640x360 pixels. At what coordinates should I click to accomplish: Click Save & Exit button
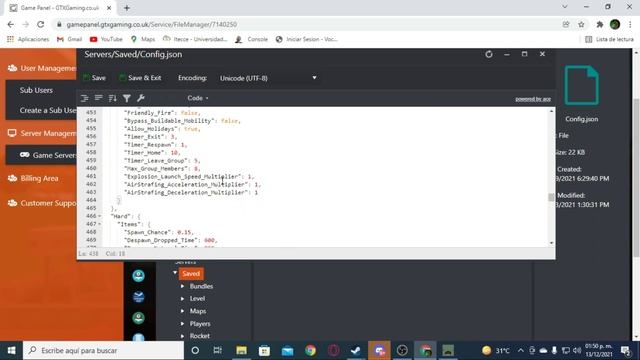(140, 78)
